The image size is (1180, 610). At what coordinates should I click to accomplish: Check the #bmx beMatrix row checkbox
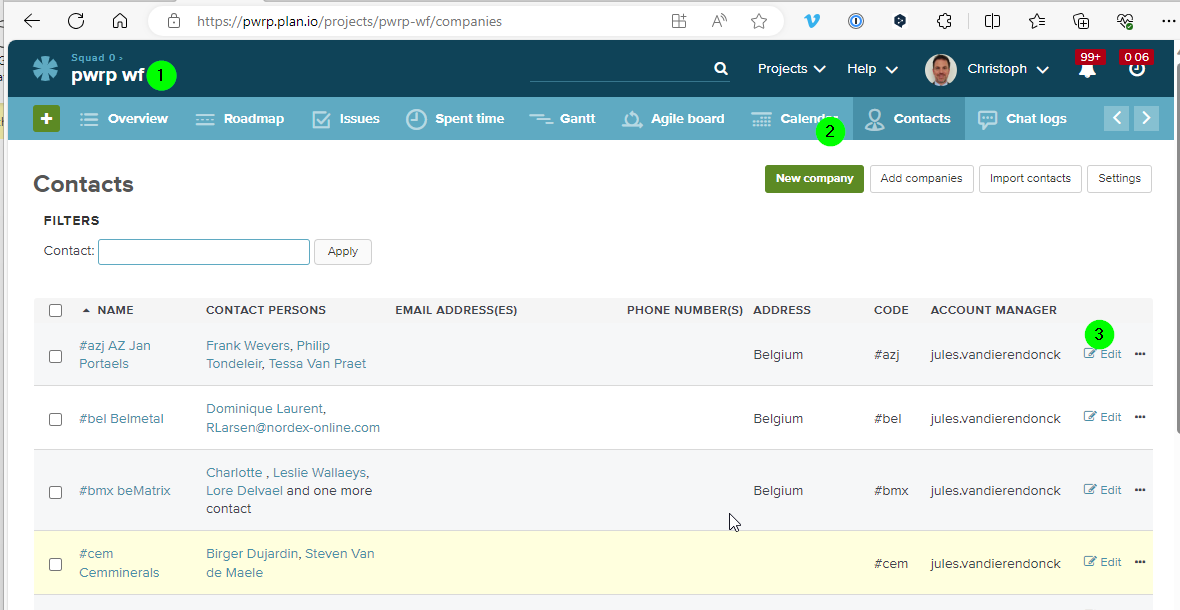(x=56, y=492)
